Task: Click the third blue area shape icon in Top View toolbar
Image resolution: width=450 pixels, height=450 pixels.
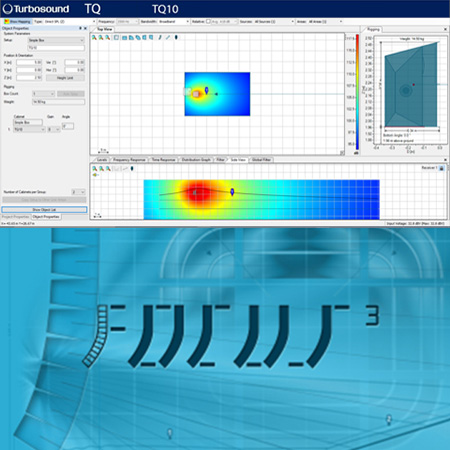Action: pyautogui.click(x=138, y=38)
